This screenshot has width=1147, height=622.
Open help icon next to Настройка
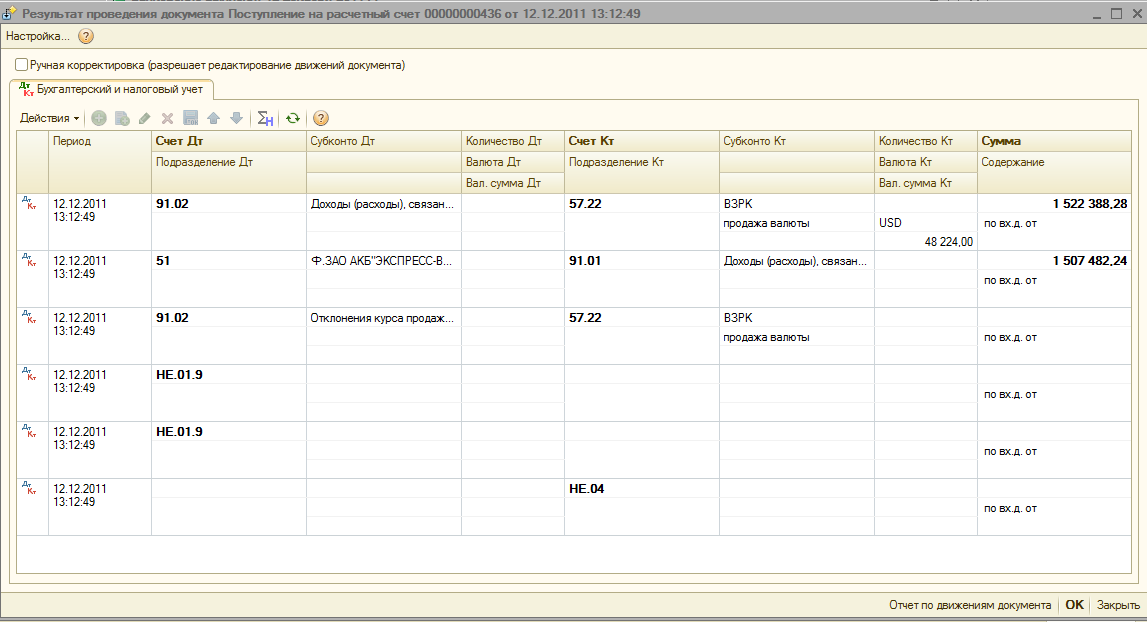[86, 36]
